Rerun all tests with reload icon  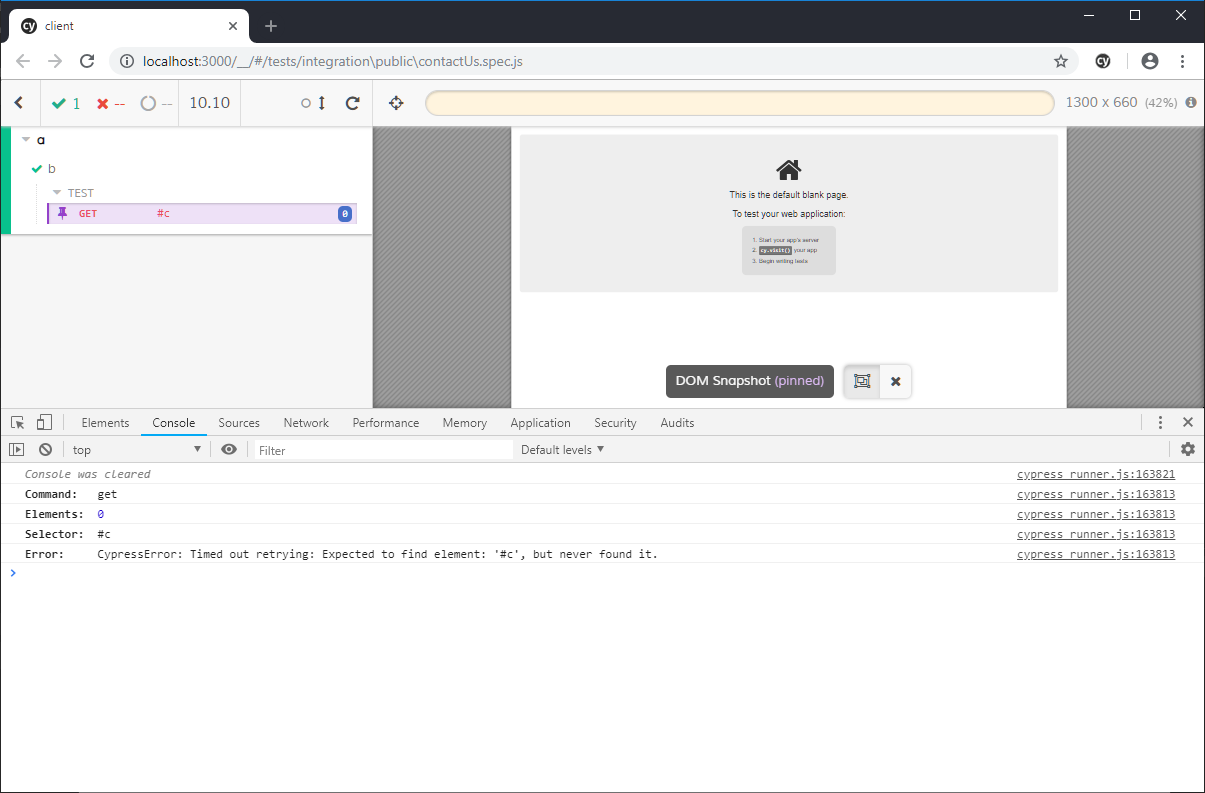tap(352, 103)
